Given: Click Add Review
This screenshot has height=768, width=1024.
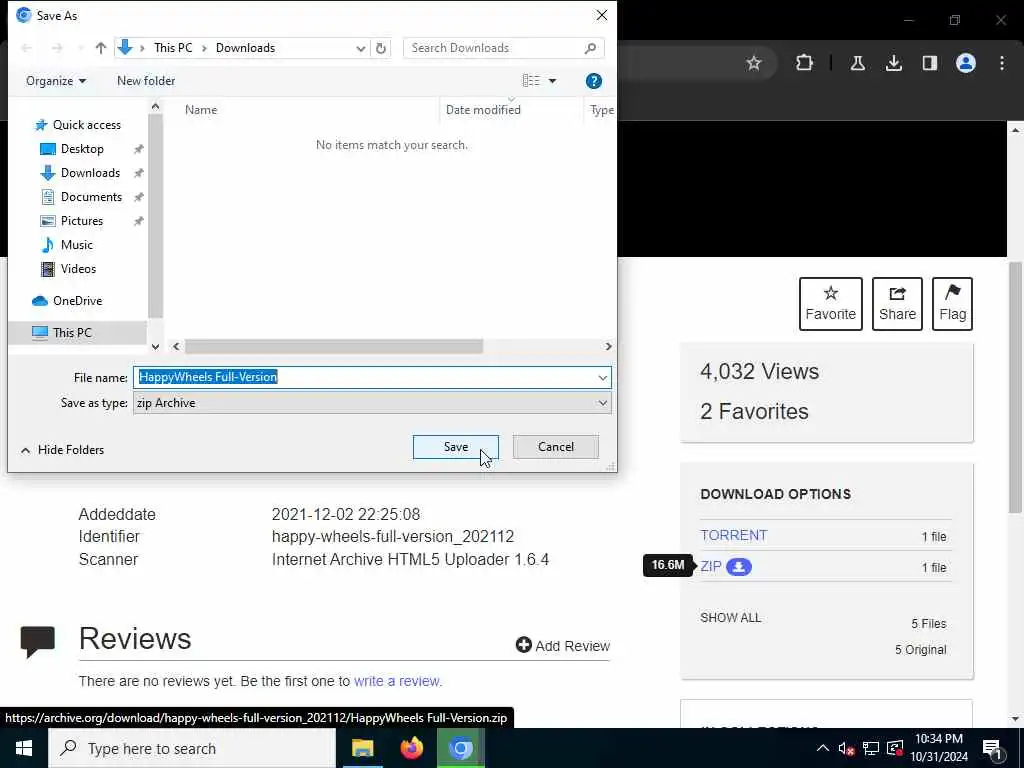Looking at the screenshot, I should pos(562,645).
